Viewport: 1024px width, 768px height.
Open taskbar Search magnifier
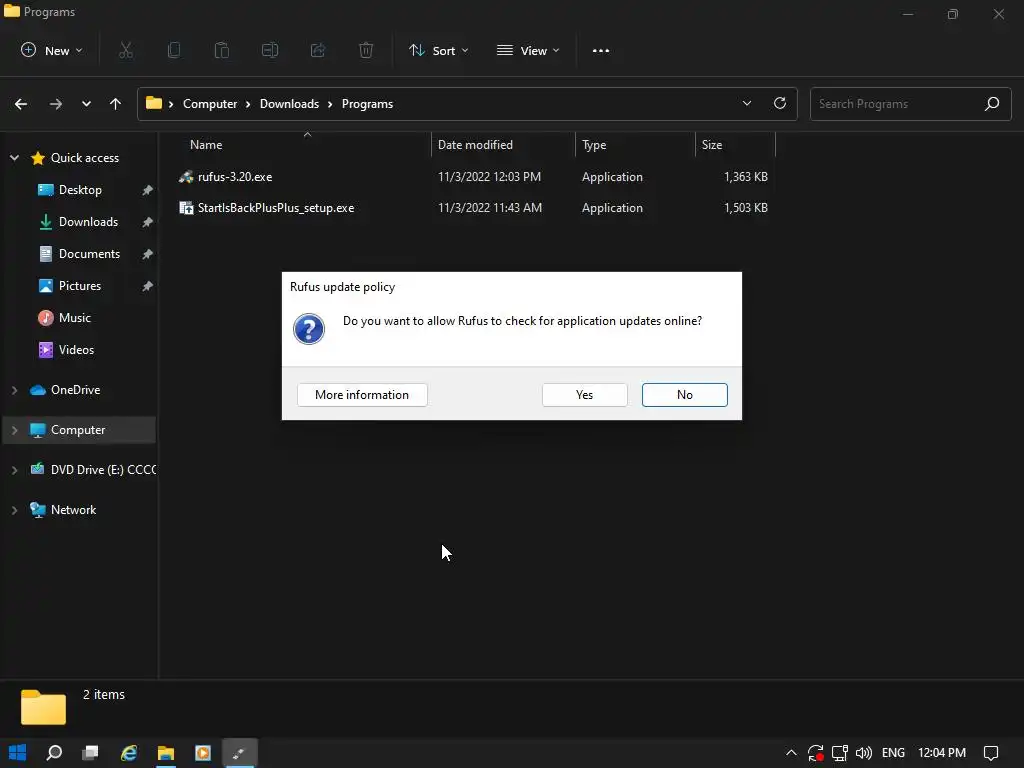coord(54,752)
